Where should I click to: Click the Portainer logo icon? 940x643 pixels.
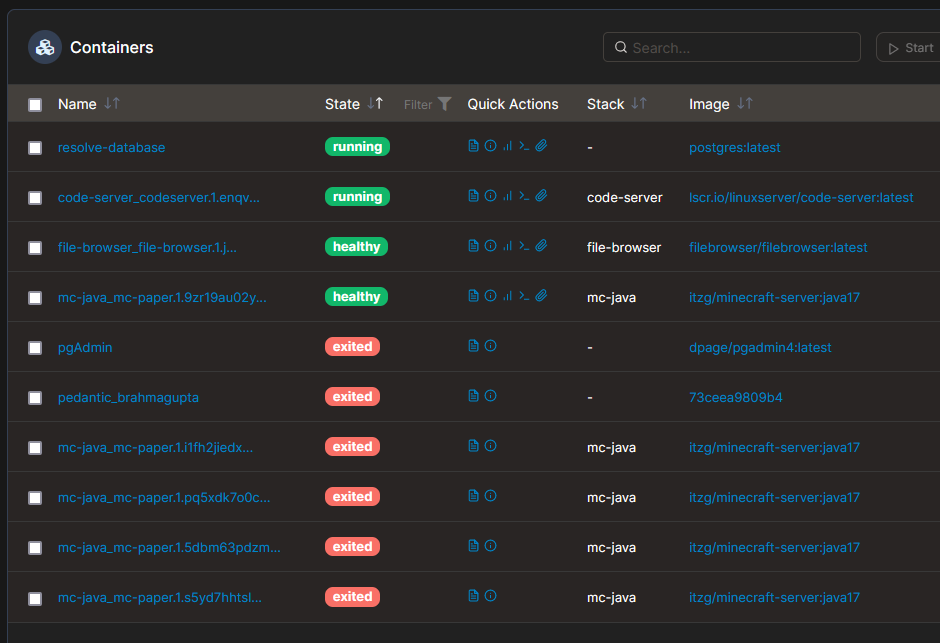click(x=44, y=46)
